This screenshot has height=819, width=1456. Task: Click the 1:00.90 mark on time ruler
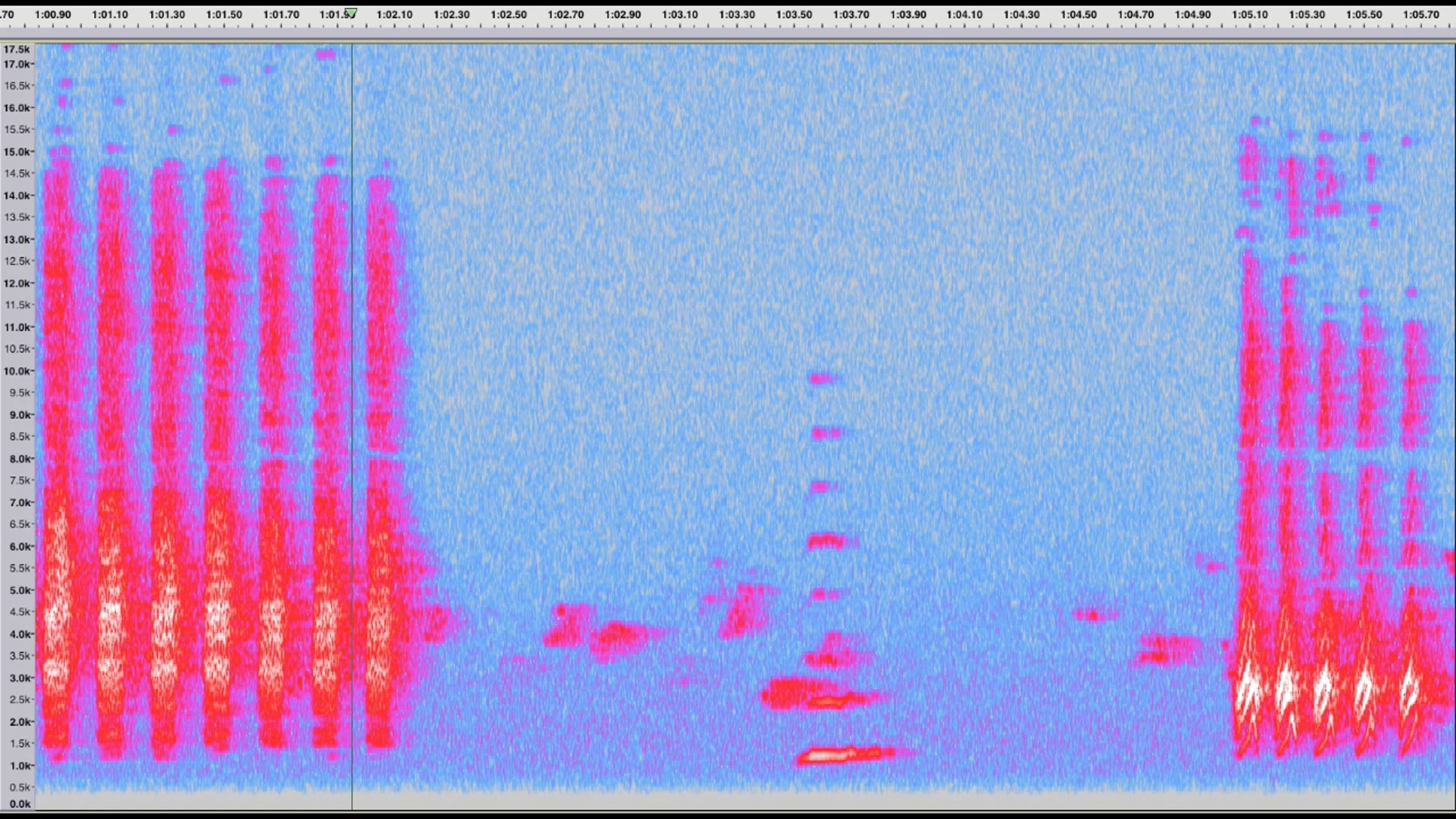pyautogui.click(x=53, y=15)
